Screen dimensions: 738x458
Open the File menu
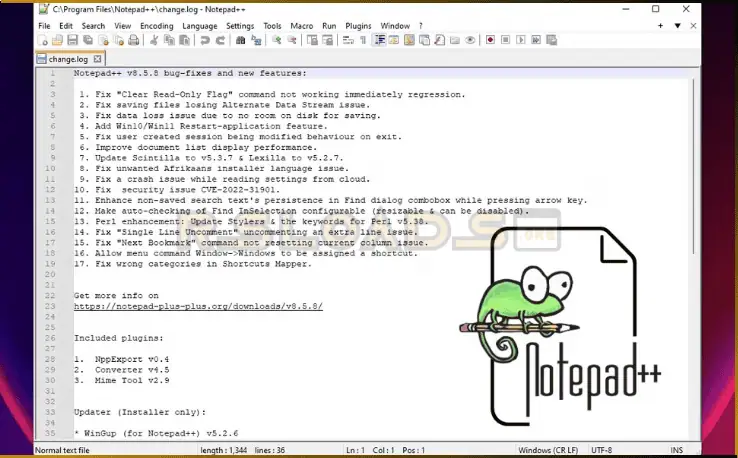tap(44, 26)
